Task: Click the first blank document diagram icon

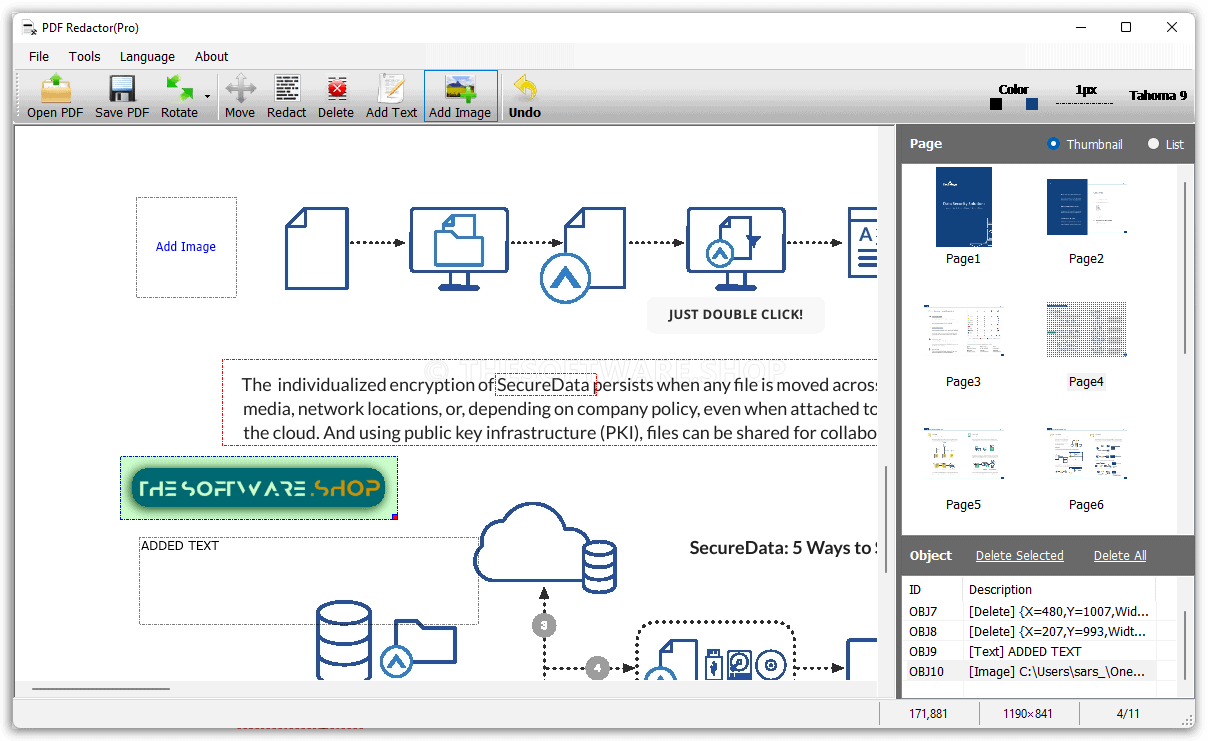Action: pyautogui.click(x=317, y=248)
